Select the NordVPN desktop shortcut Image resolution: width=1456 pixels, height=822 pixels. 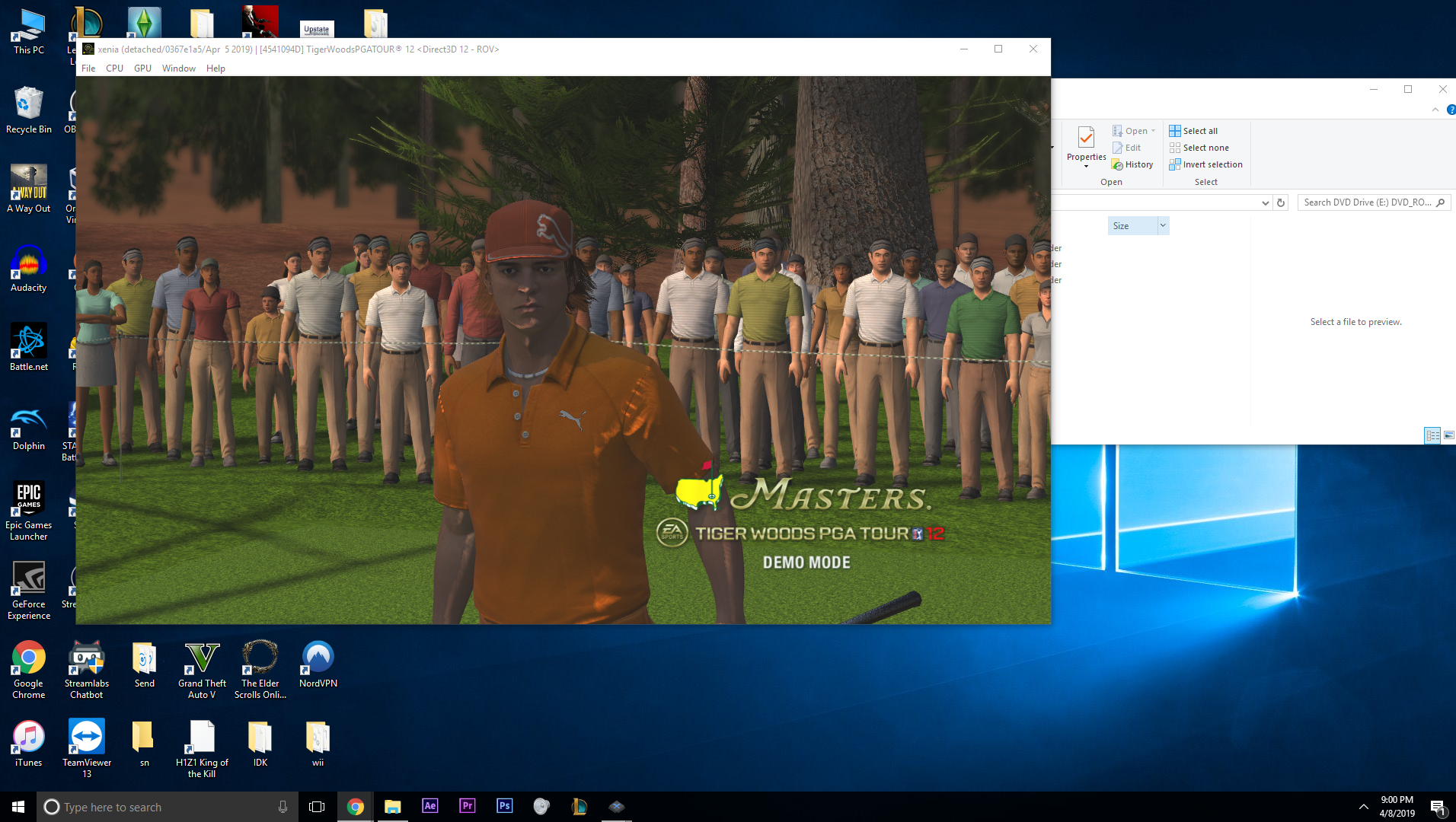318,665
